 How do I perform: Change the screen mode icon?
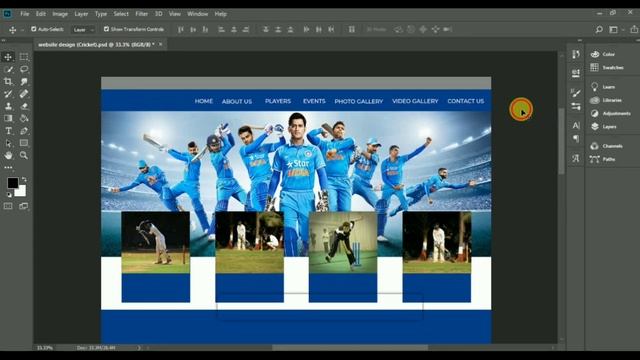pyautogui.click(x=24, y=206)
